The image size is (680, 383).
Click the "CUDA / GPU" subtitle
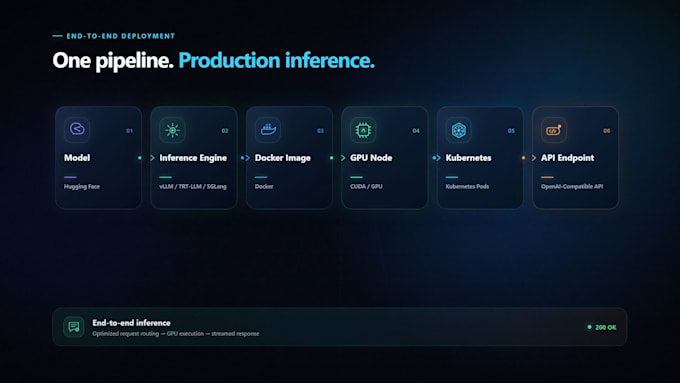(366, 187)
